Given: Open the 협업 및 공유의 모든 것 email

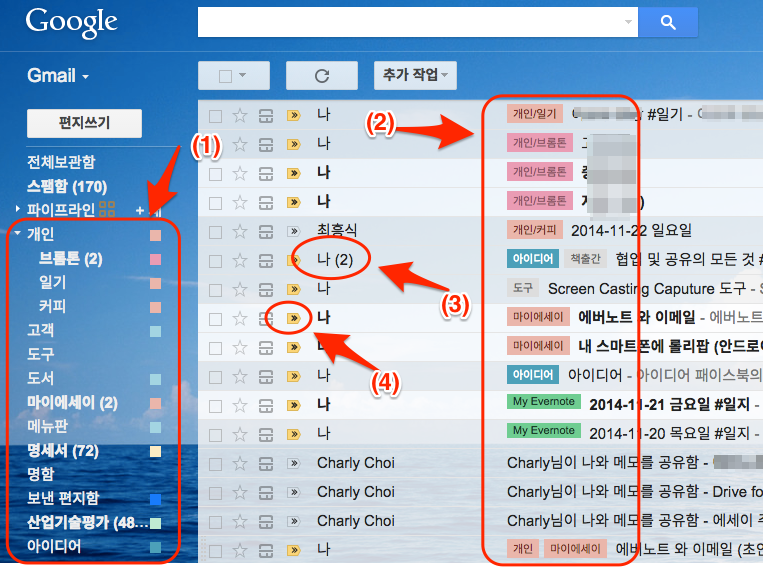Looking at the screenshot, I should (688, 259).
